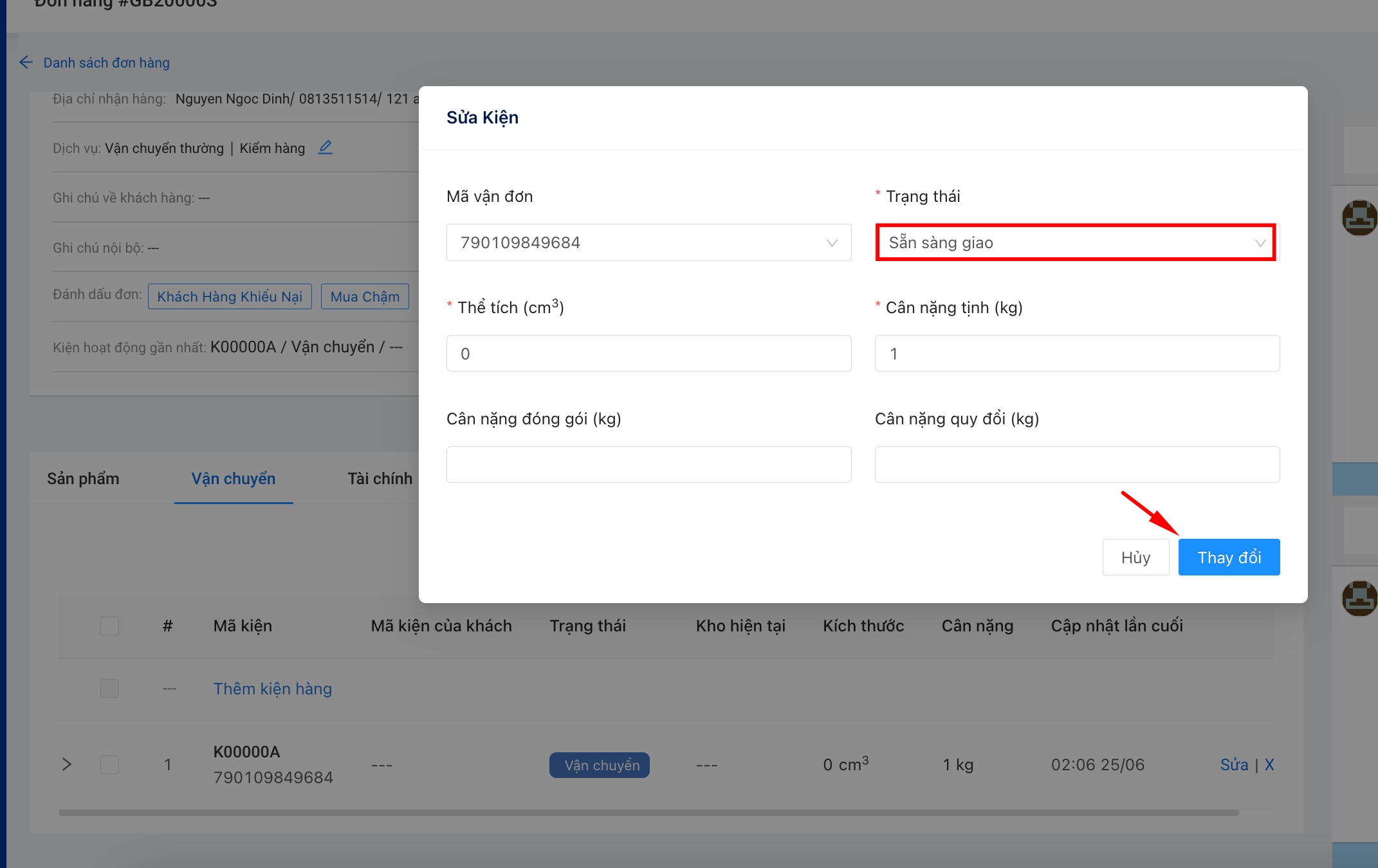The height and width of the screenshot is (868, 1378).
Task: Focus the Cân nặng tịnh (kg) input field
Action: click(x=1076, y=354)
